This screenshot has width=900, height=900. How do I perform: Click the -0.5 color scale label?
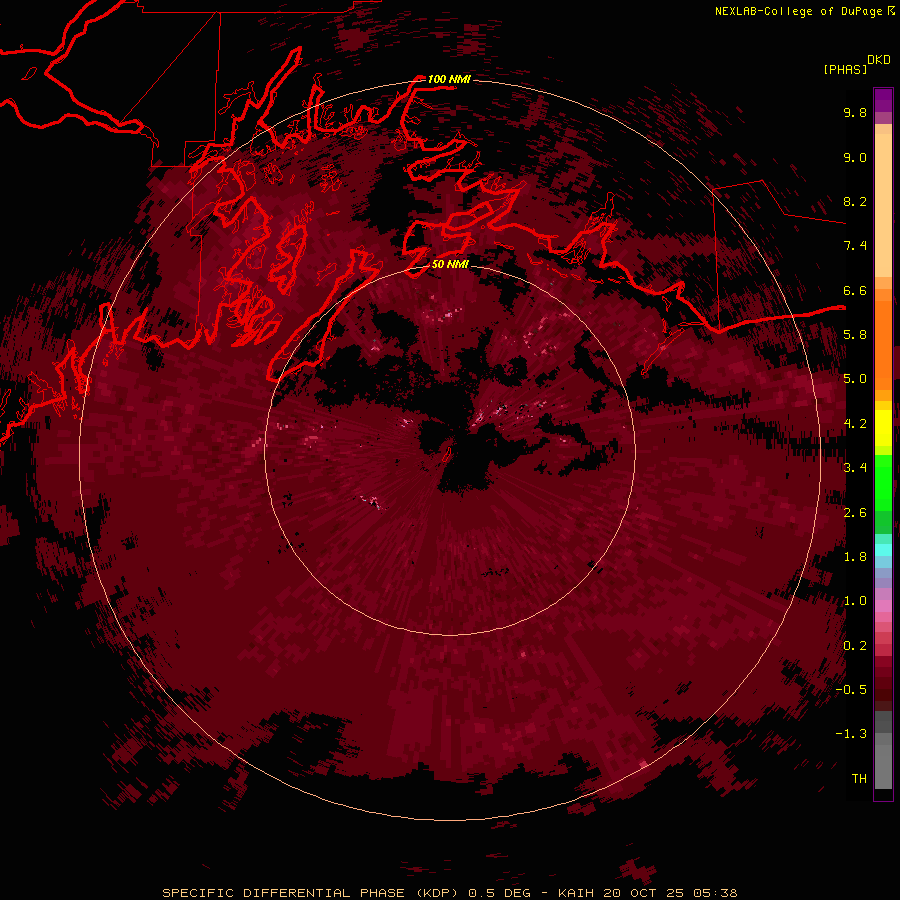[851, 690]
